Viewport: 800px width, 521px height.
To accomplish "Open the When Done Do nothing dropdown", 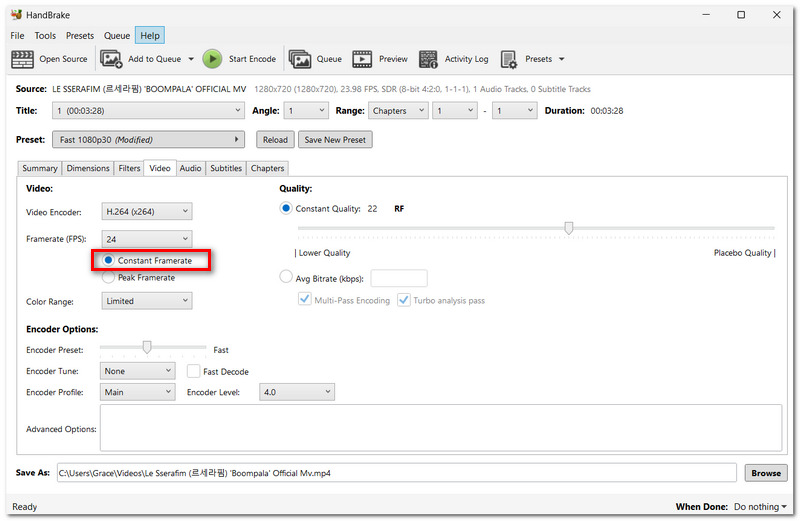I will point(760,507).
